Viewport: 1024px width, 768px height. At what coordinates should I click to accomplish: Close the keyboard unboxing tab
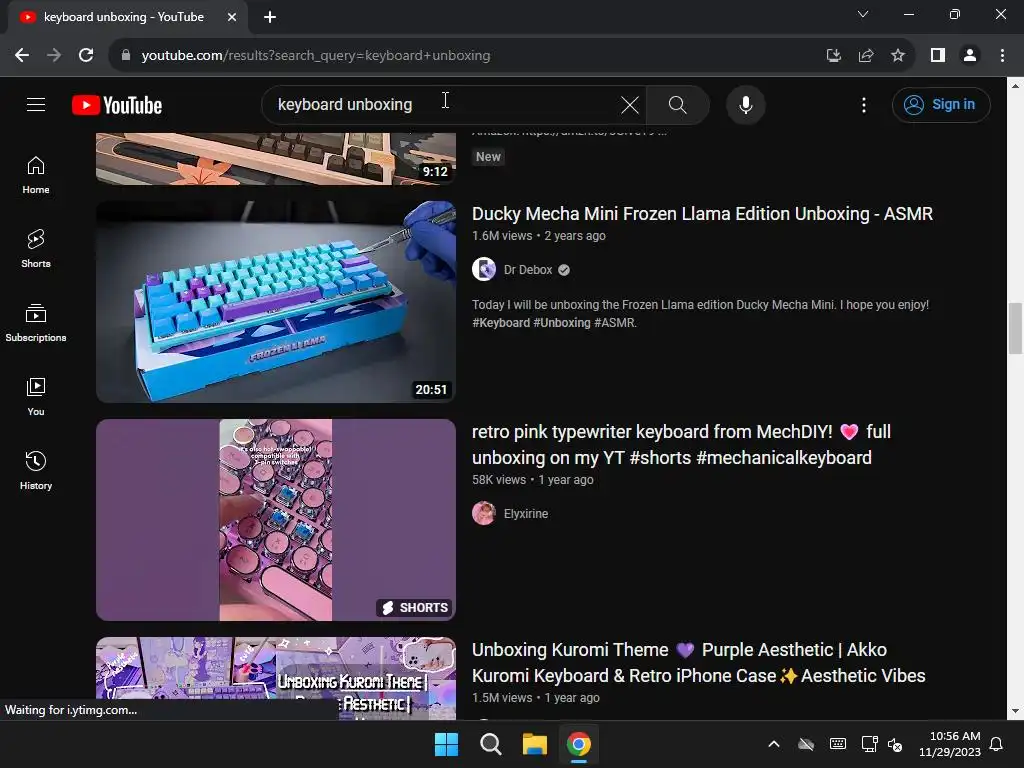tap(232, 17)
